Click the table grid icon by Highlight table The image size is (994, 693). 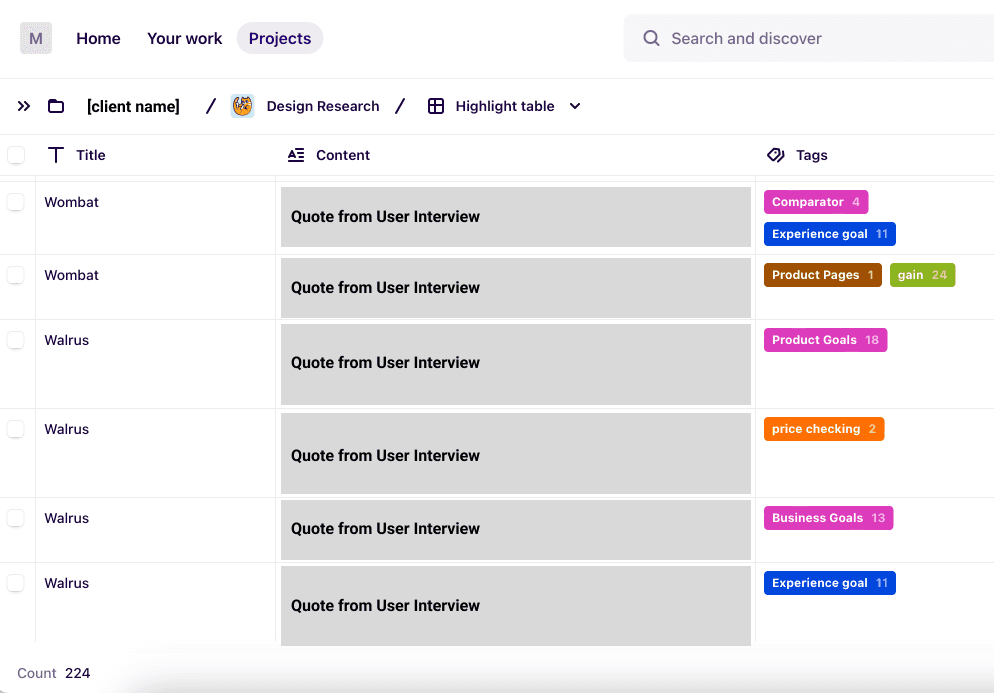tap(436, 106)
